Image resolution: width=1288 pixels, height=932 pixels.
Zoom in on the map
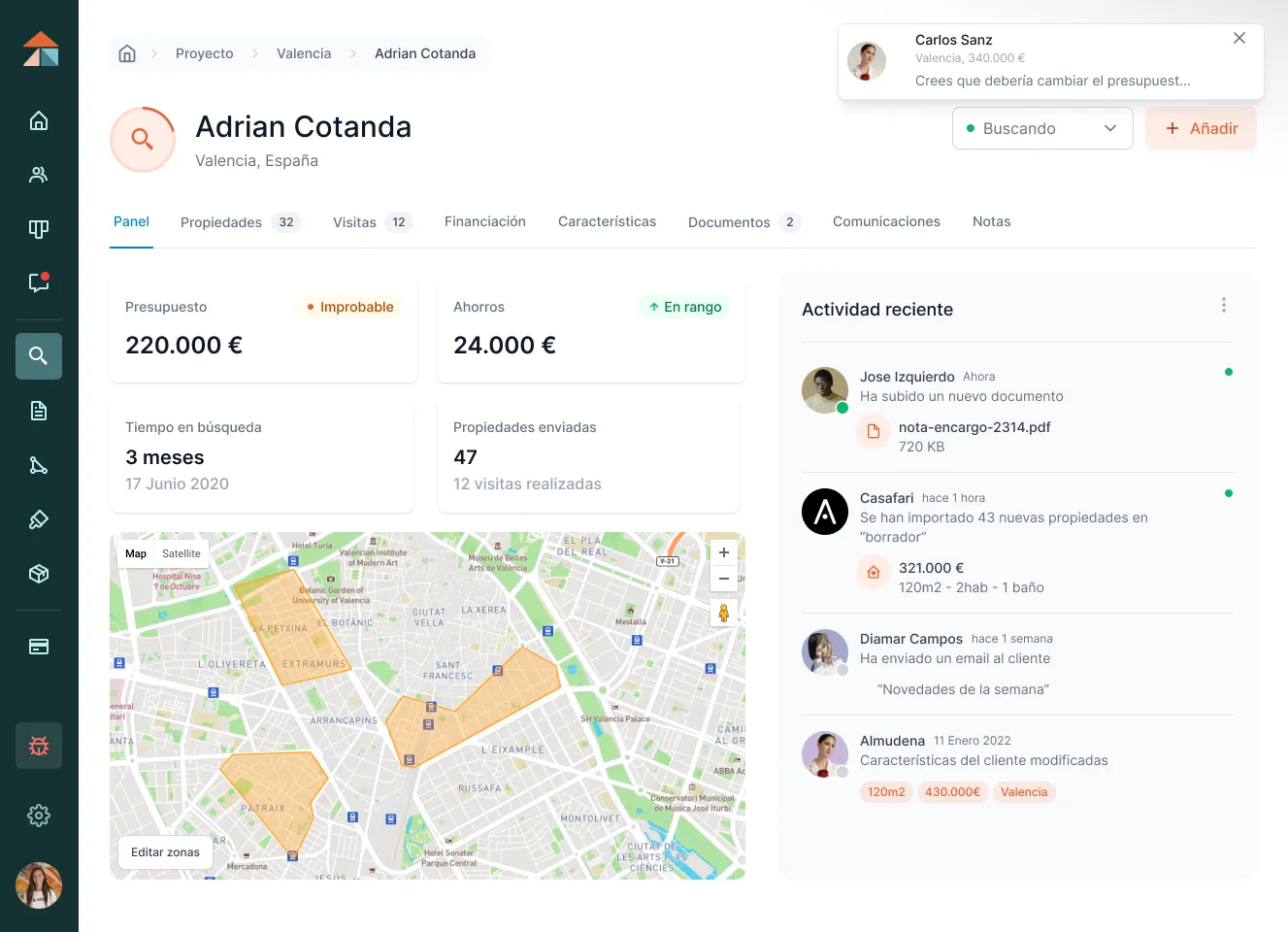coord(723,552)
